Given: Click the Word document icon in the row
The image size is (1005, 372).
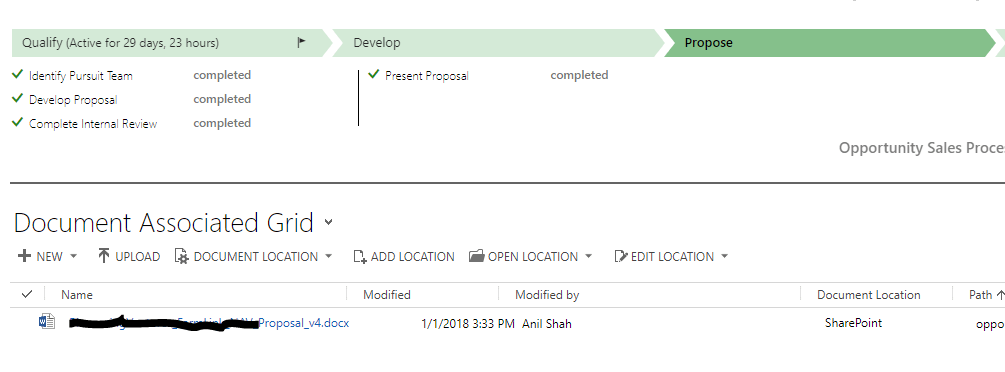Looking at the screenshot, I should coord(47,321).
